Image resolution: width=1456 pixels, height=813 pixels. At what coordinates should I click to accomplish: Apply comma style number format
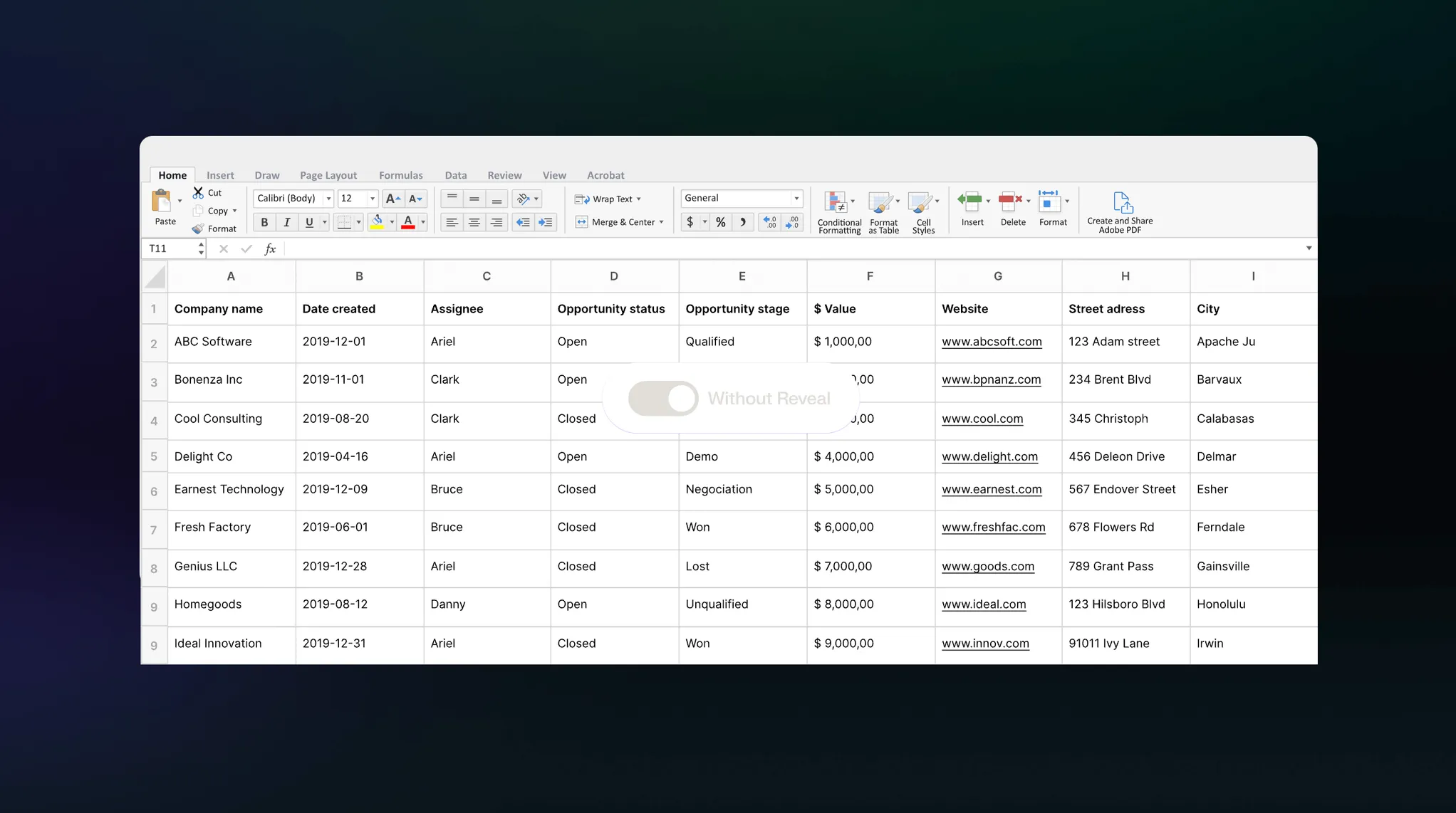pyautogui.click(x=743, y=222)
